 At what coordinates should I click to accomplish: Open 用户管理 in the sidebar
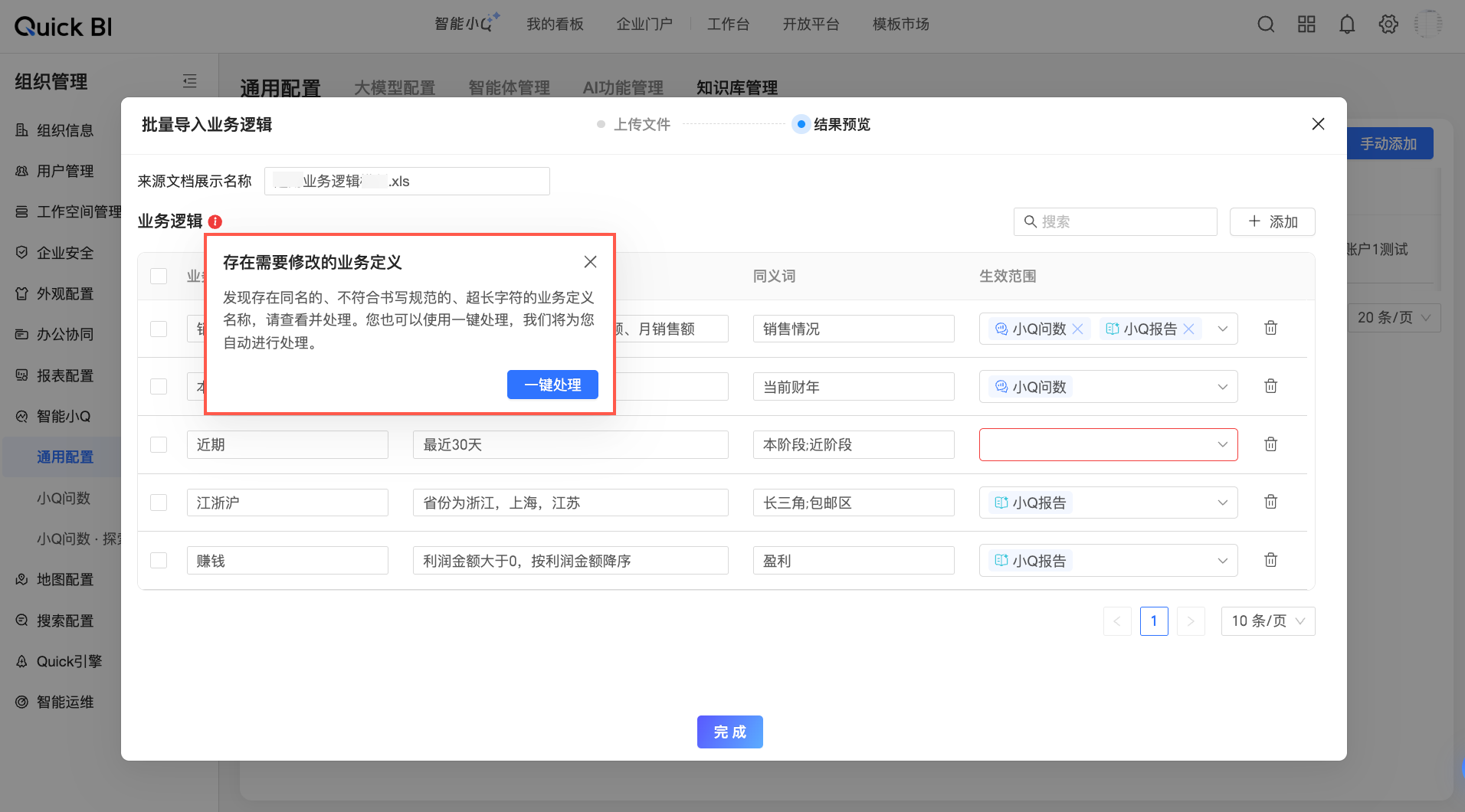pos(65,171)
